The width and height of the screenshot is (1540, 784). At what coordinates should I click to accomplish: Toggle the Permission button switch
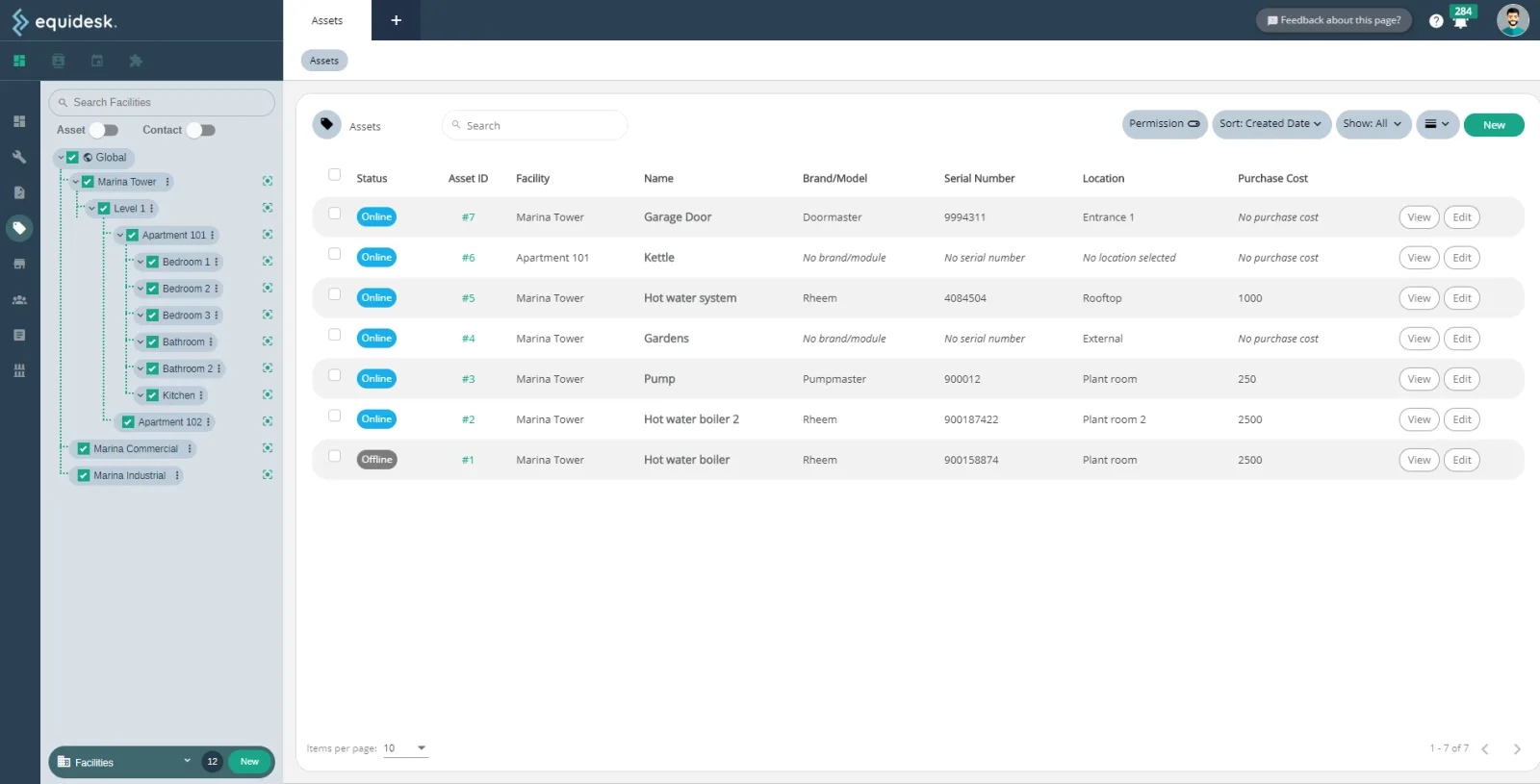click(x=1165, y=124)
